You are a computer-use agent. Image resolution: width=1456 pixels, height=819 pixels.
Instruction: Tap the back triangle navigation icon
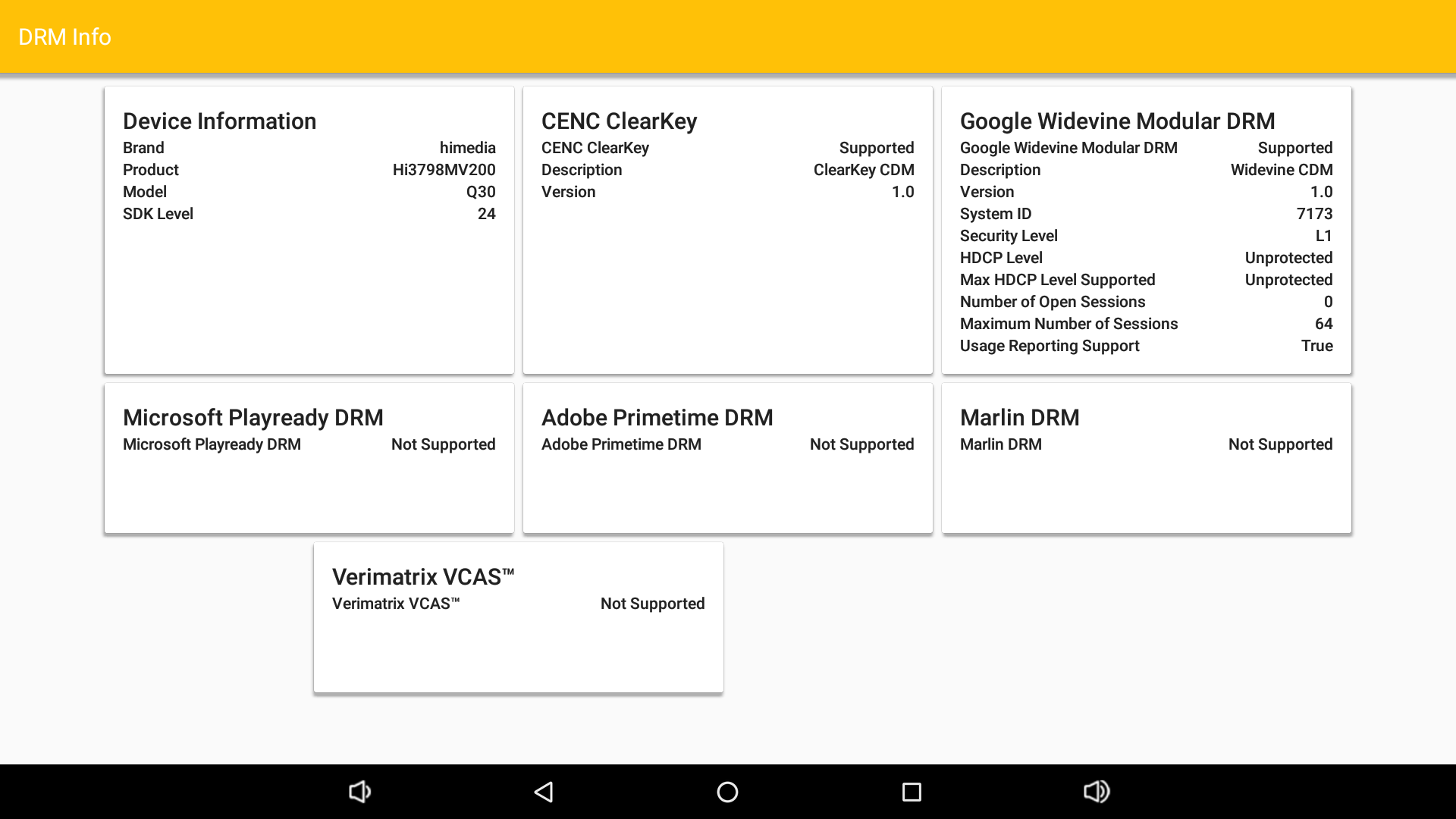tap(544, 792)
